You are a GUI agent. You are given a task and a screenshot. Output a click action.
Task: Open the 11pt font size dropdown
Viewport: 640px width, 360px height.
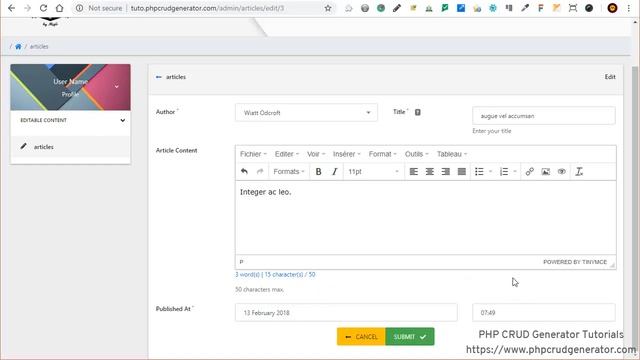pos(373,172)
